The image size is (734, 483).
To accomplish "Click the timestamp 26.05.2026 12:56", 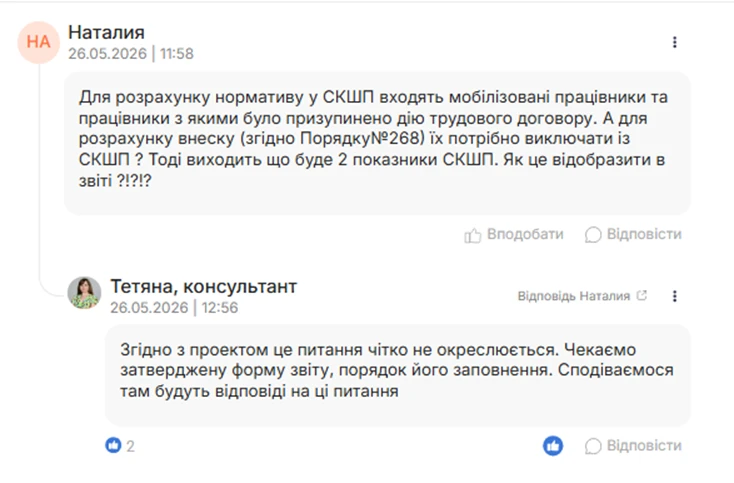I will tap(174, 307).
